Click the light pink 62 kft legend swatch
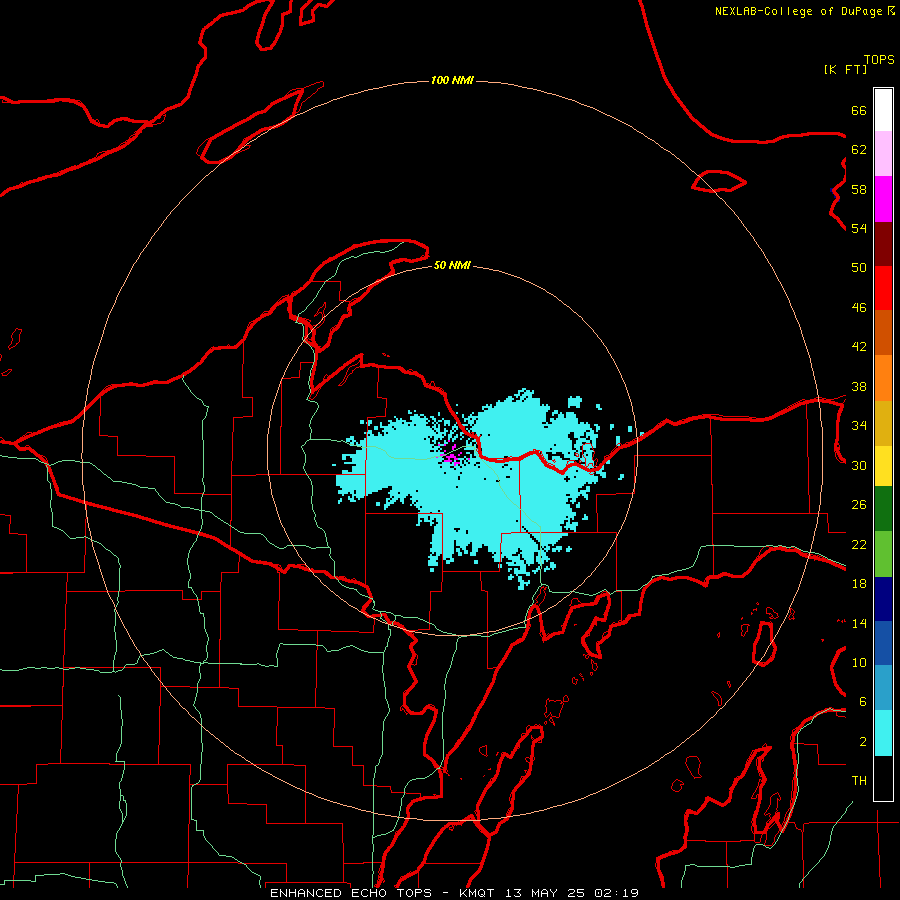This screenshot has height=900, width=900. 883,153
